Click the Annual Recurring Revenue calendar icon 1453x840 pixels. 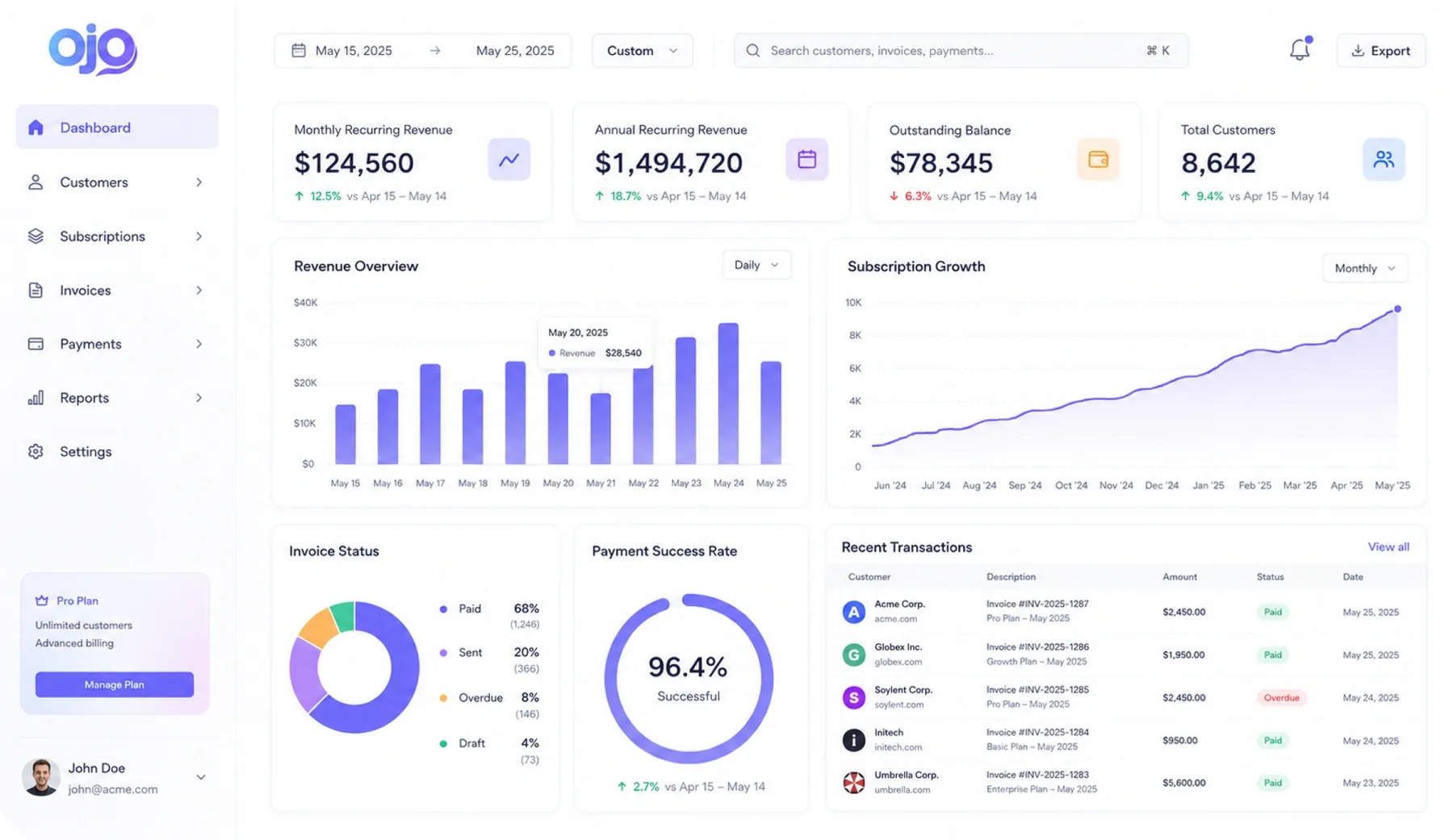[806, 159]
